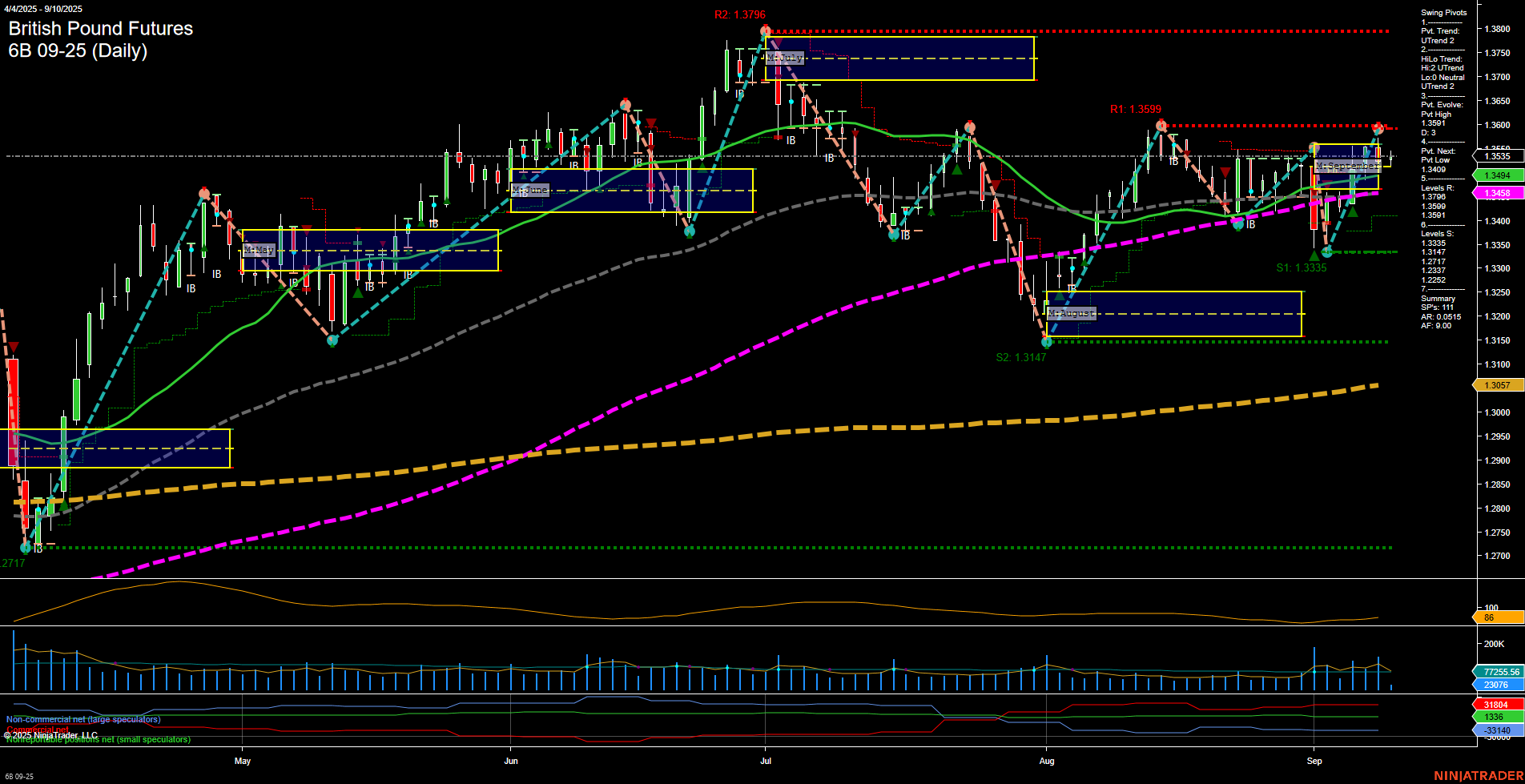This screenshot has height=784, width=1525.
Task: Click the orange 1.3057 axis level marker
Action: tap(1497, 385)
